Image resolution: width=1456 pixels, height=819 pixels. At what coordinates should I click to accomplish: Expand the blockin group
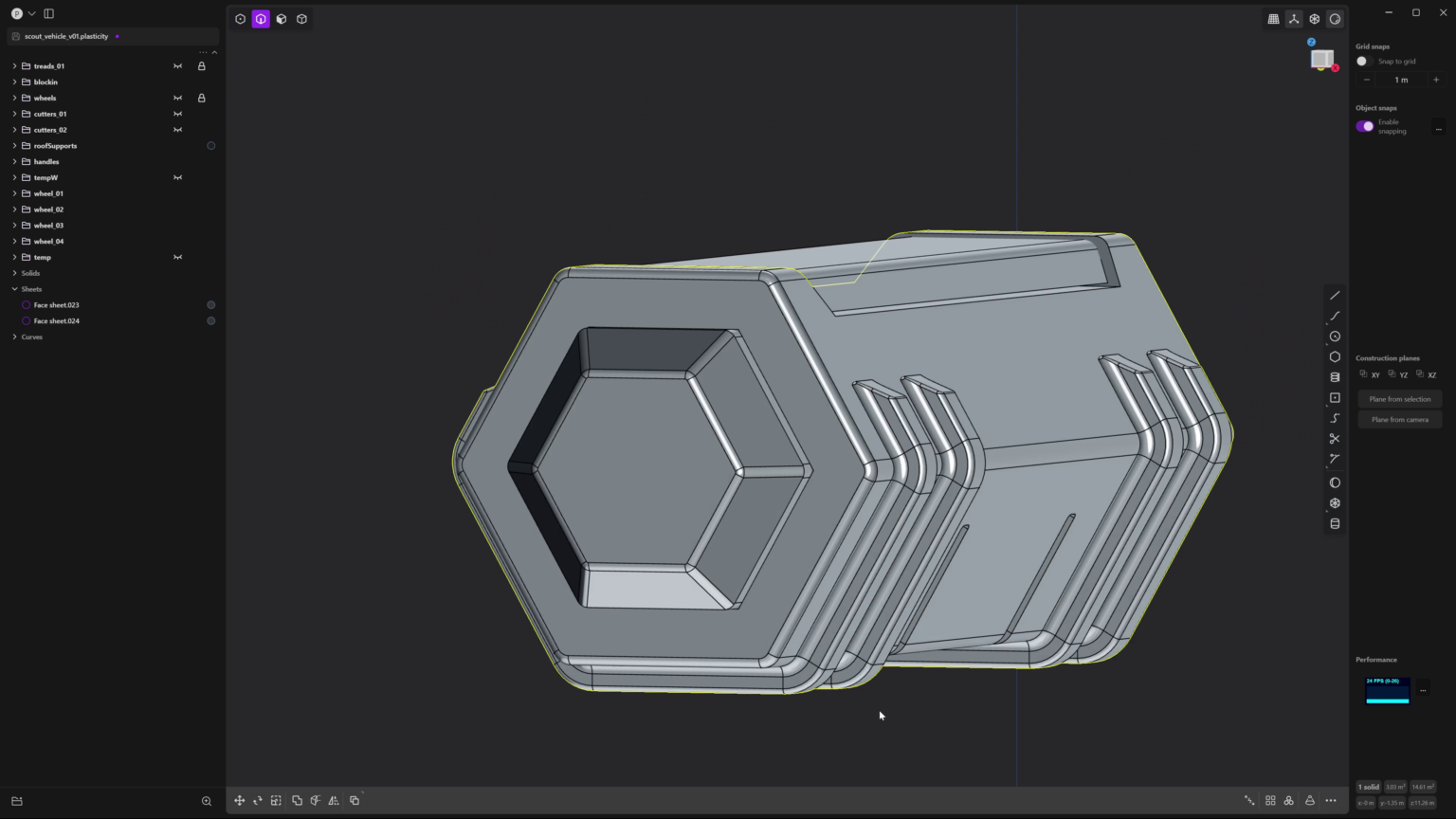point(14,82)
